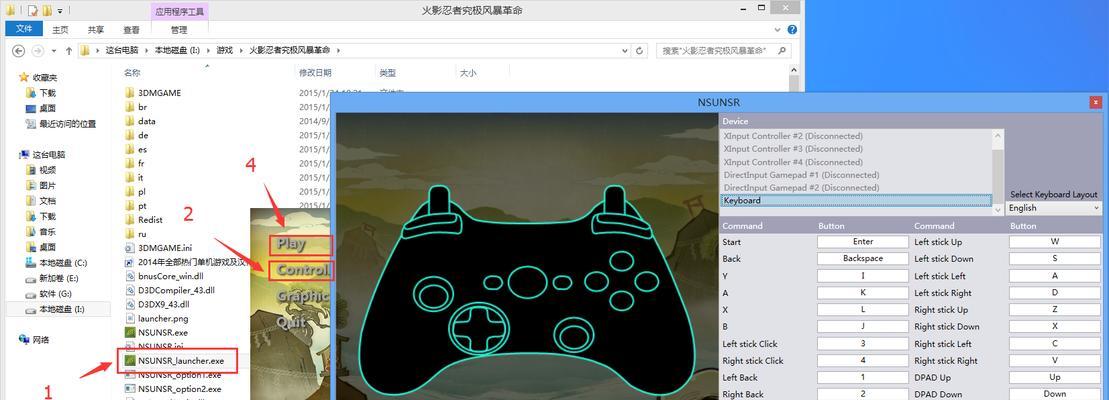The height and width of the screenshot is (400, 1109).
Task: Open Explorer help question-mark icon
Action: click(x=792, y=30)
